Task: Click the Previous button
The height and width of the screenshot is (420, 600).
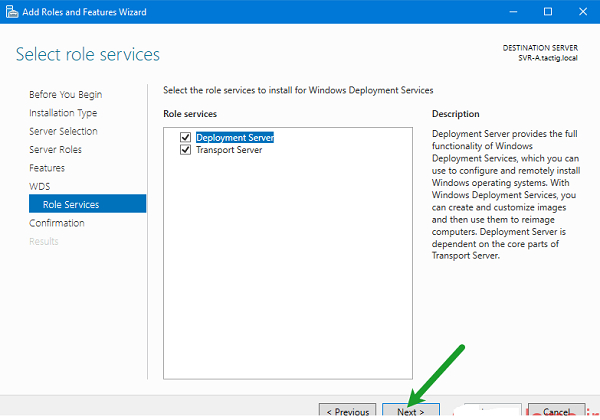Action: point(347,411)
